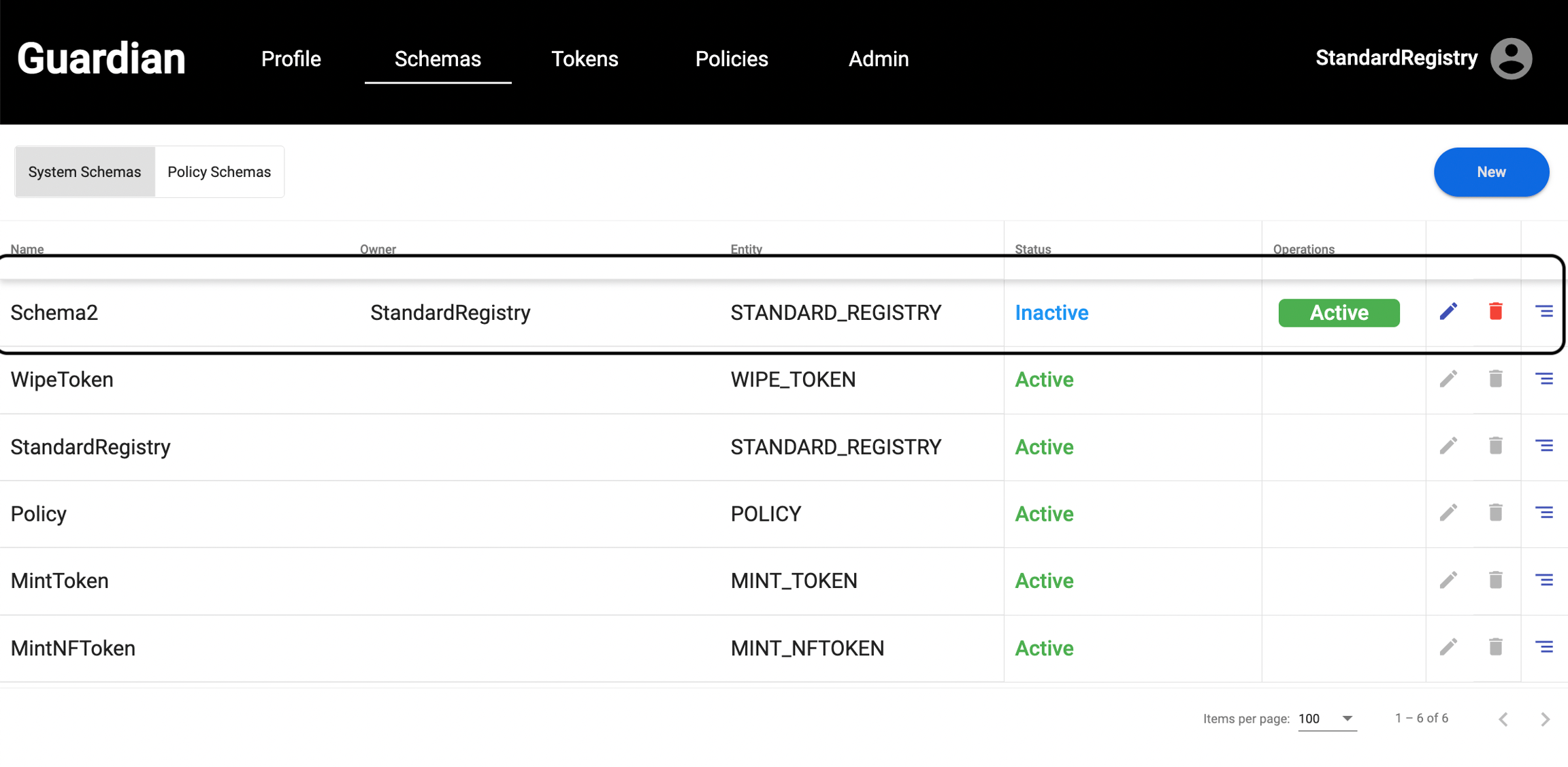
Task: Click the New schema button
Action: [x=1491, y=172]
